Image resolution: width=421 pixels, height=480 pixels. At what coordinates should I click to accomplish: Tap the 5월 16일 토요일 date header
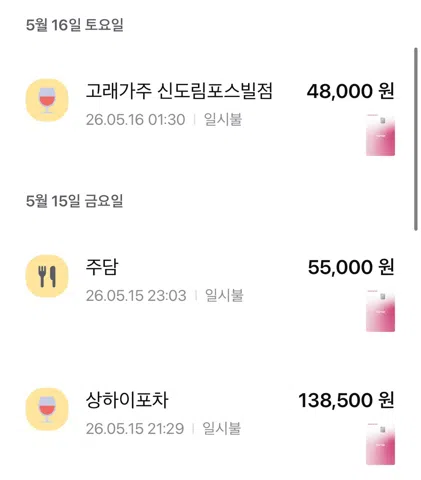point(75,25)
